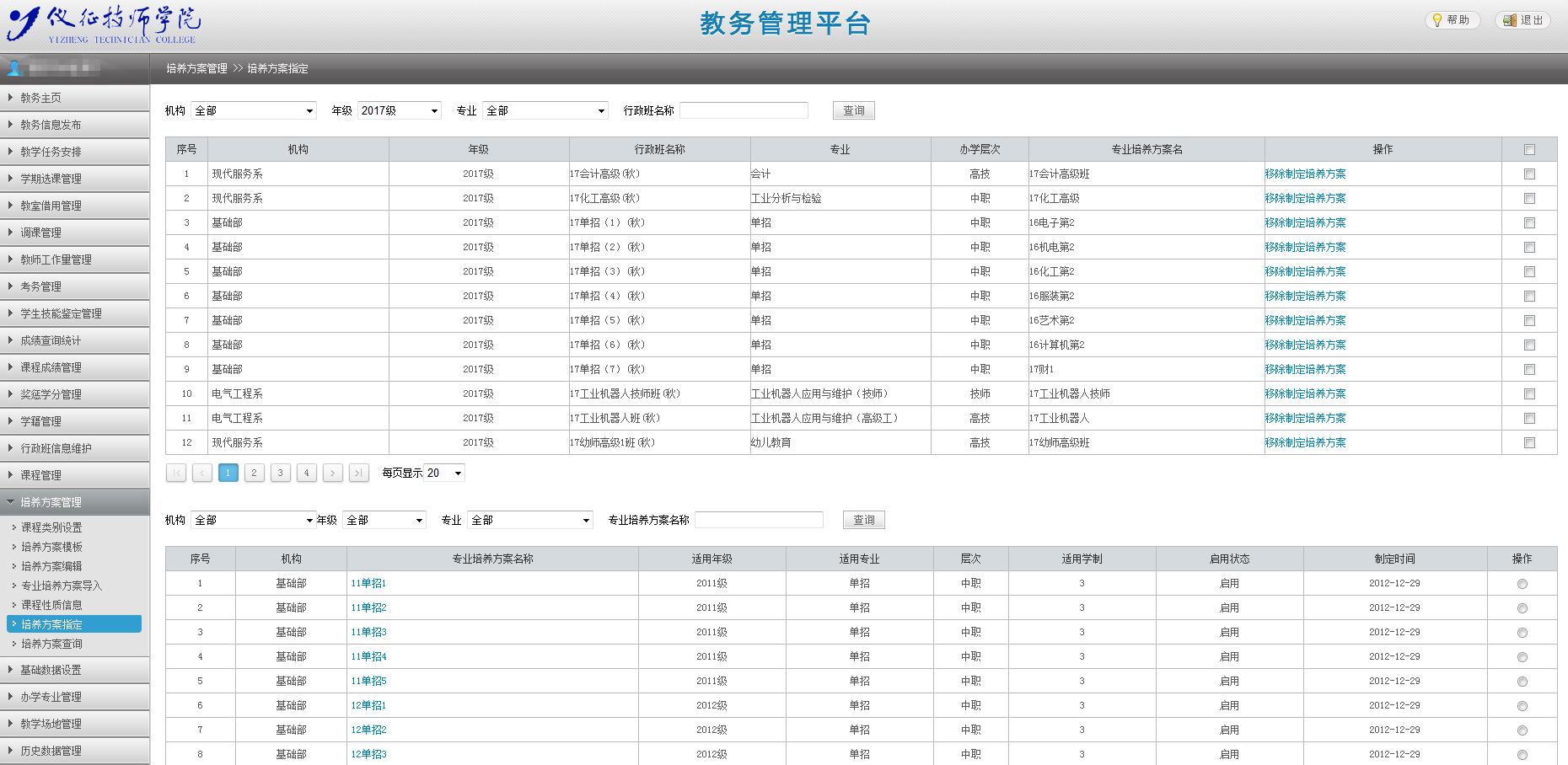This screenshot has height=765, width=1568.
Task: Open 培养方案模板 submenu item
Action: point(51,547)
